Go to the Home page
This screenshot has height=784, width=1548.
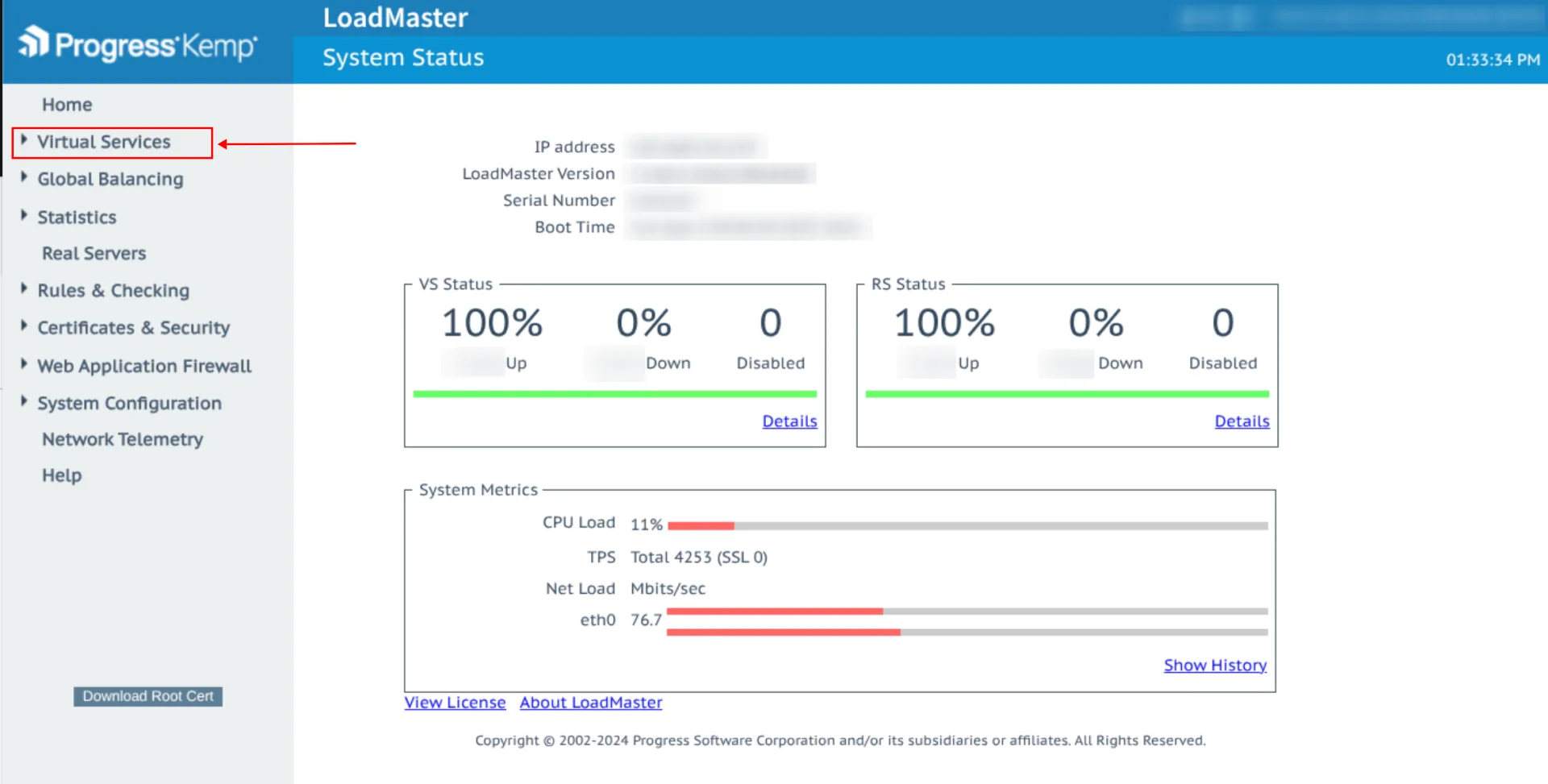click(x=67, y=105)
